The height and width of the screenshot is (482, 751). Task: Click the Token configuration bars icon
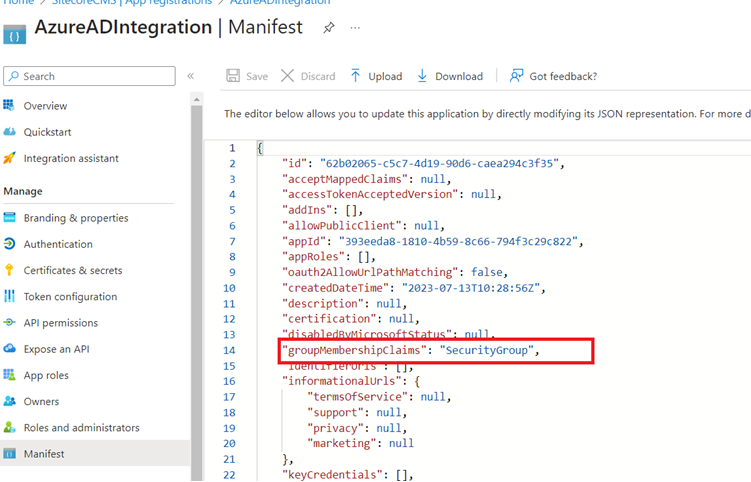tap(9, 296)
